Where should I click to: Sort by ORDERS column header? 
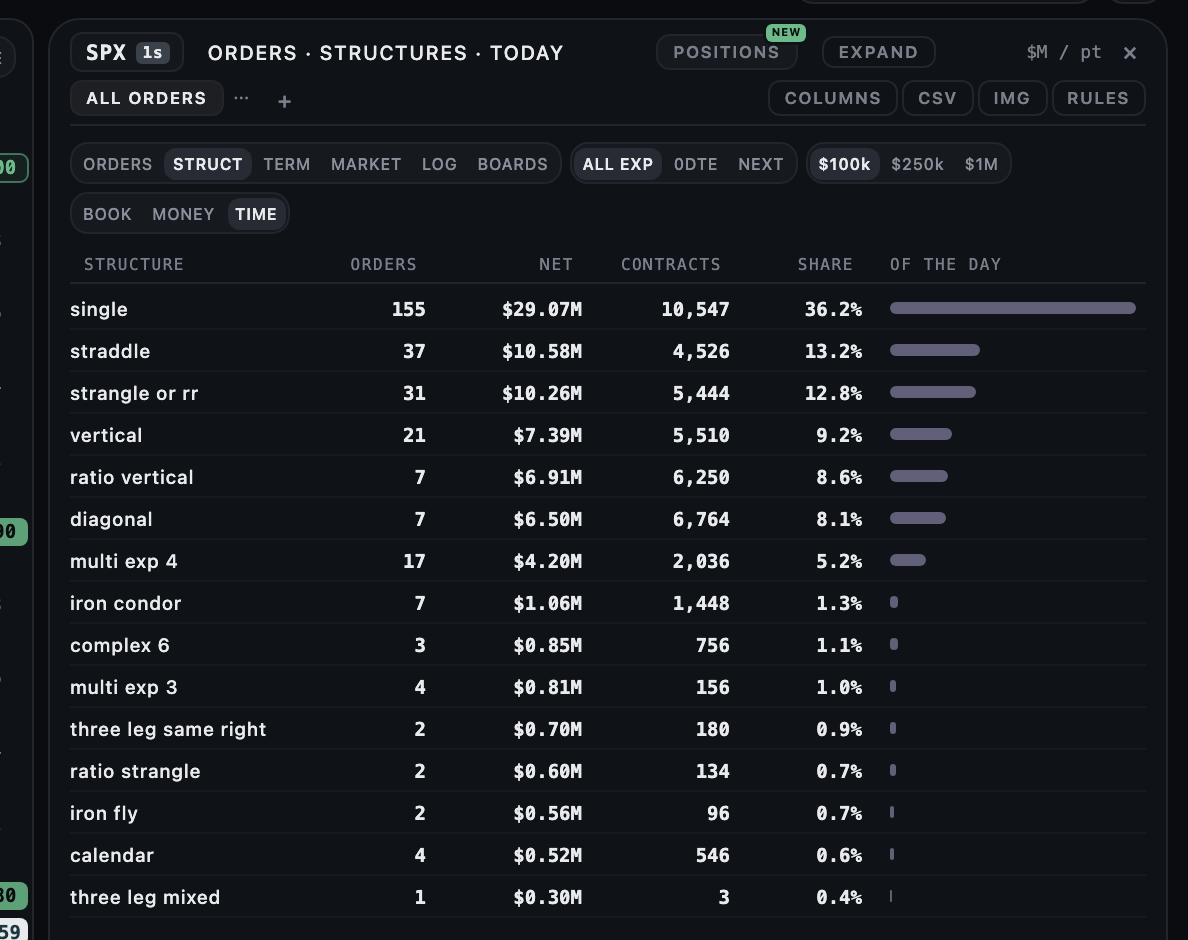(x=383, y=264)
